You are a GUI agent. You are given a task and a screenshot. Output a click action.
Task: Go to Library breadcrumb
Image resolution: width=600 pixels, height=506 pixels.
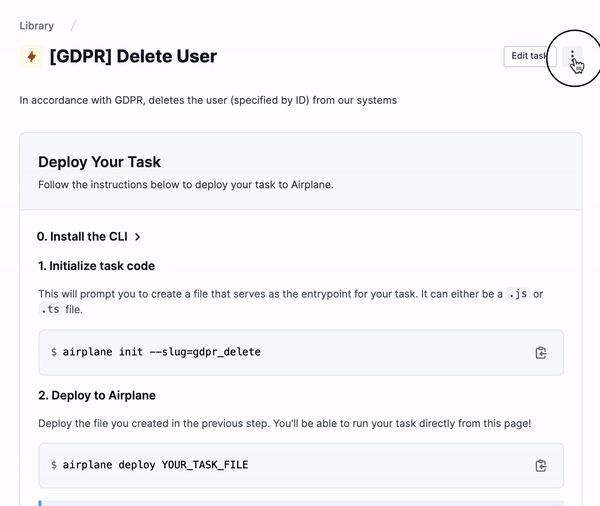coord(37,26)
